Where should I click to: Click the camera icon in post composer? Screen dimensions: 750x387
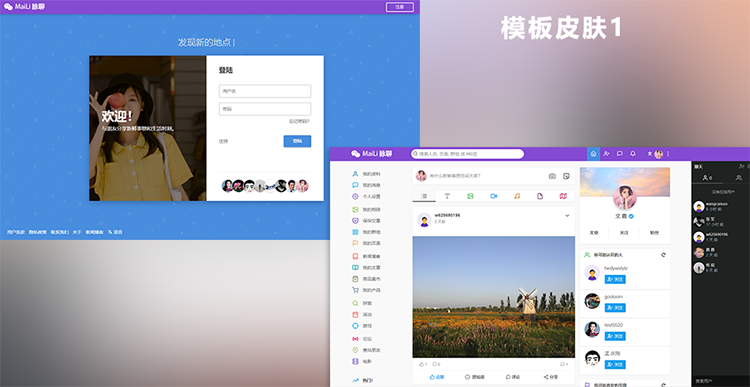pos(552,176)
